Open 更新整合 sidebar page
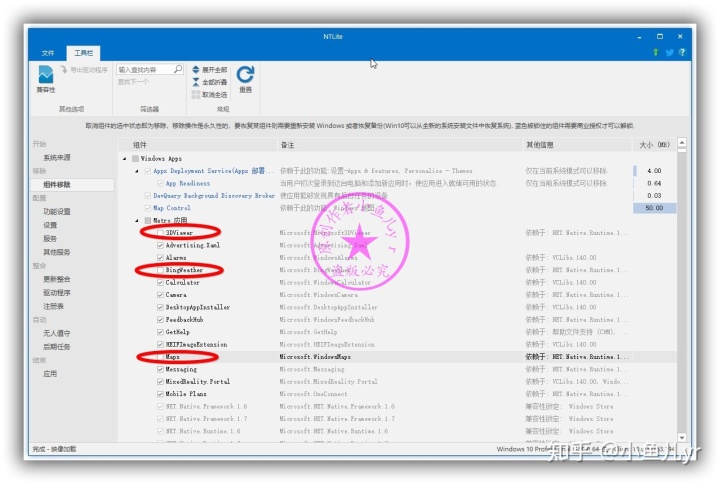The width and height of the screenshot is (720, 484). [57, 279]
